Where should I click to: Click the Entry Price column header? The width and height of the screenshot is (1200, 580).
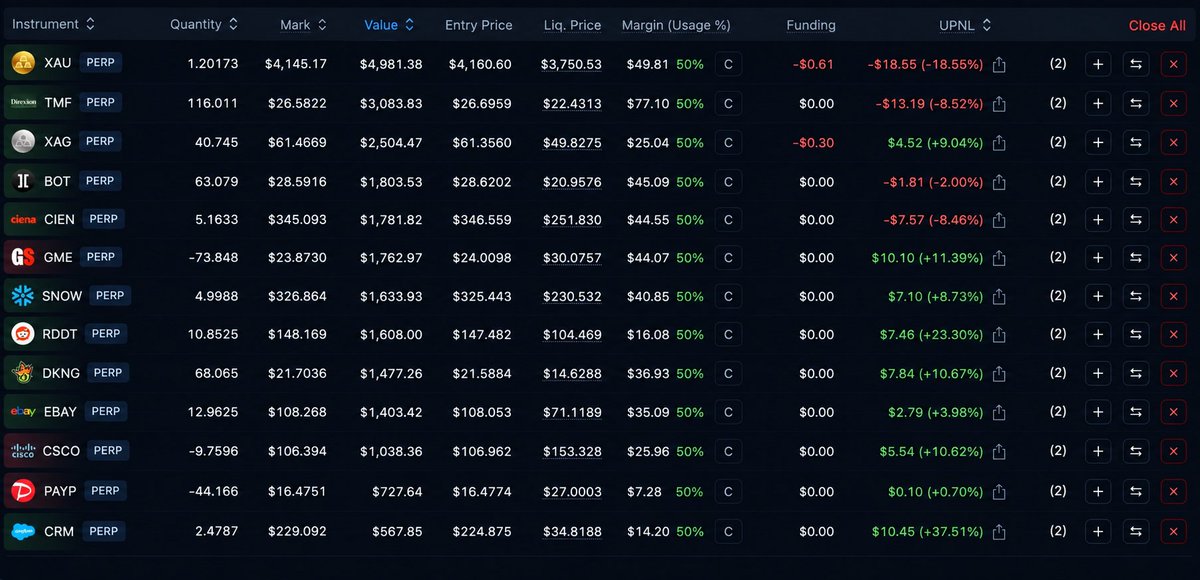pyautogui.click(x=478, y=25)
